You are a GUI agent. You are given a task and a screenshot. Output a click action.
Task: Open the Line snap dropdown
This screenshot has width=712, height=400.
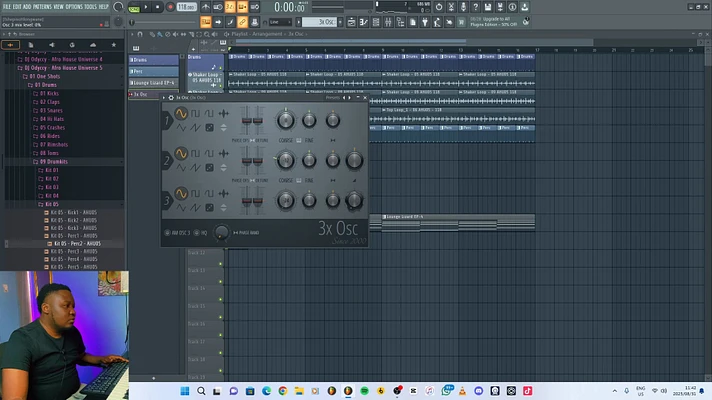[x=280, y=22]
